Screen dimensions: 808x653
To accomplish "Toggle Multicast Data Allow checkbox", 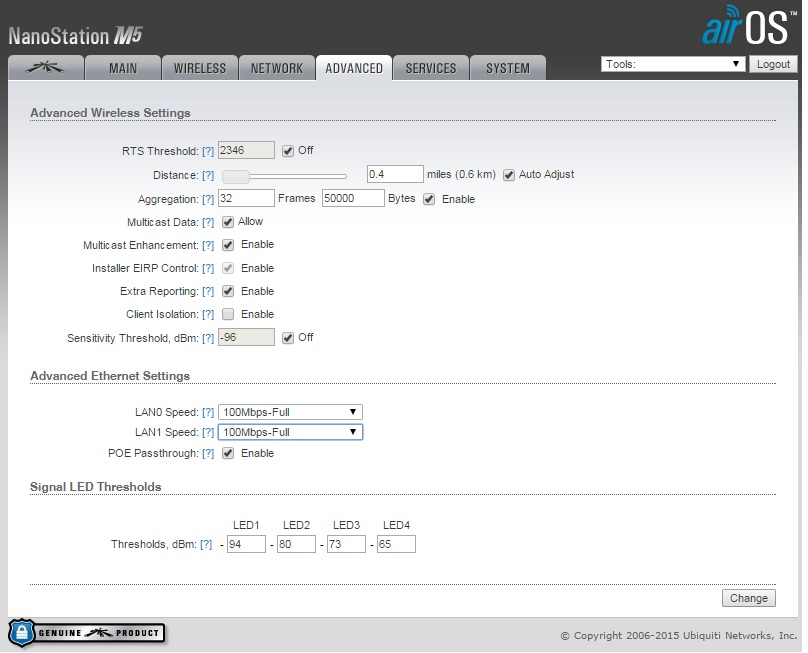I will tap(228, 222).
